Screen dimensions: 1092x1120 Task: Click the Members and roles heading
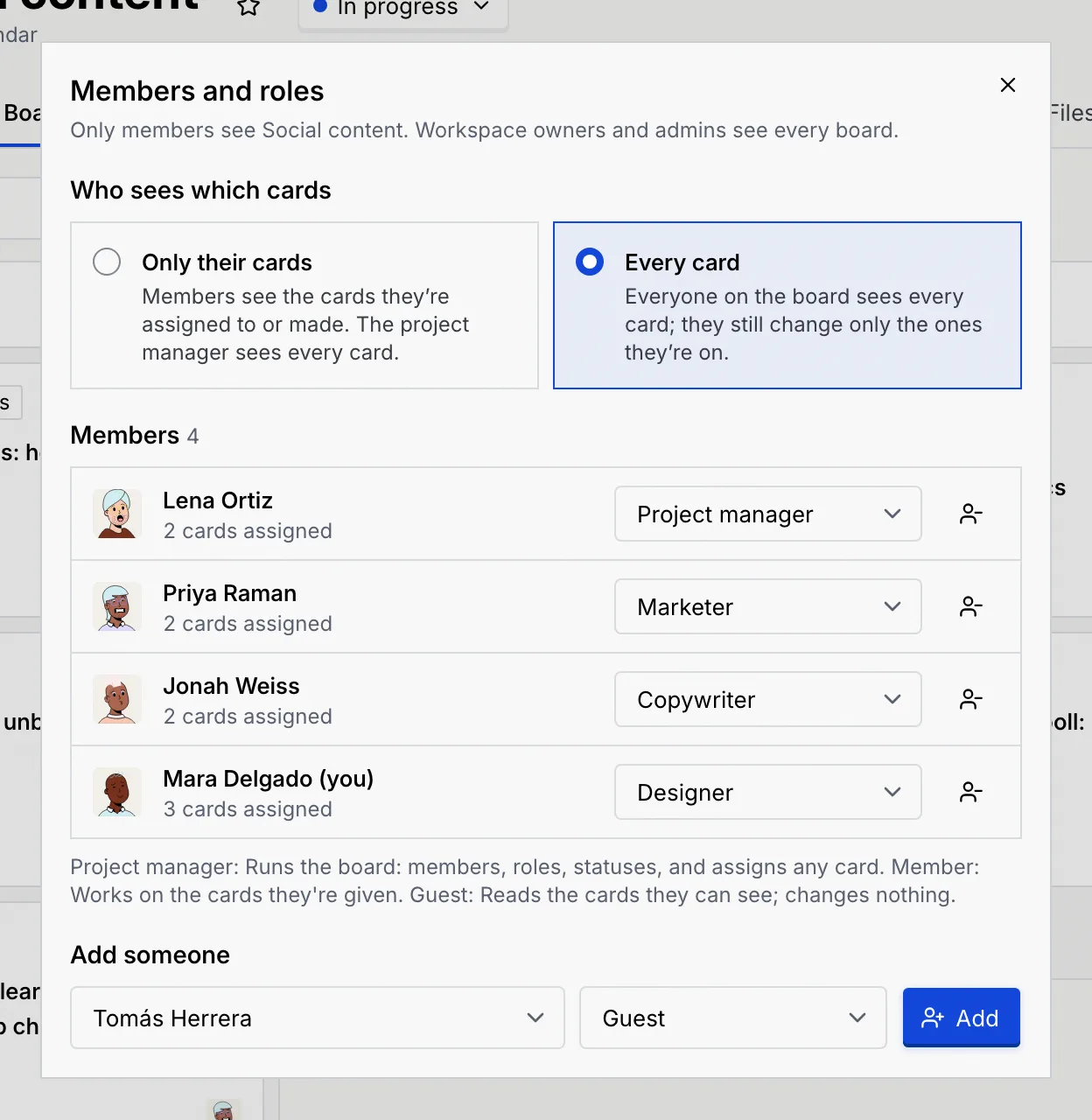pyautogui.click(x=197, y=91)
